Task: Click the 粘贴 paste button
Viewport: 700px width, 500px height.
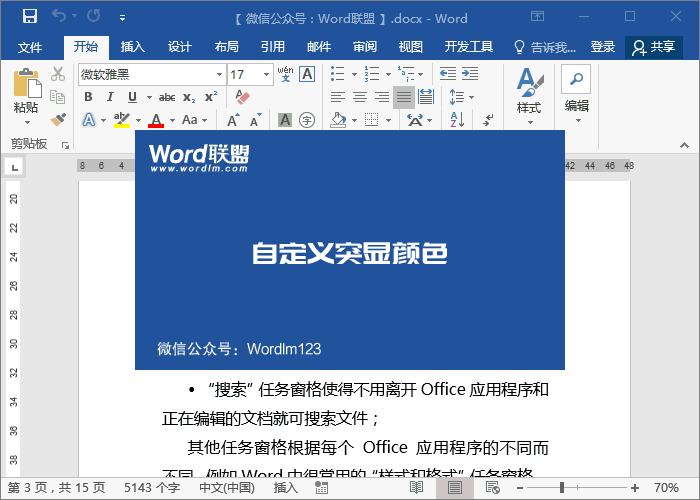Action: [26, 91]
